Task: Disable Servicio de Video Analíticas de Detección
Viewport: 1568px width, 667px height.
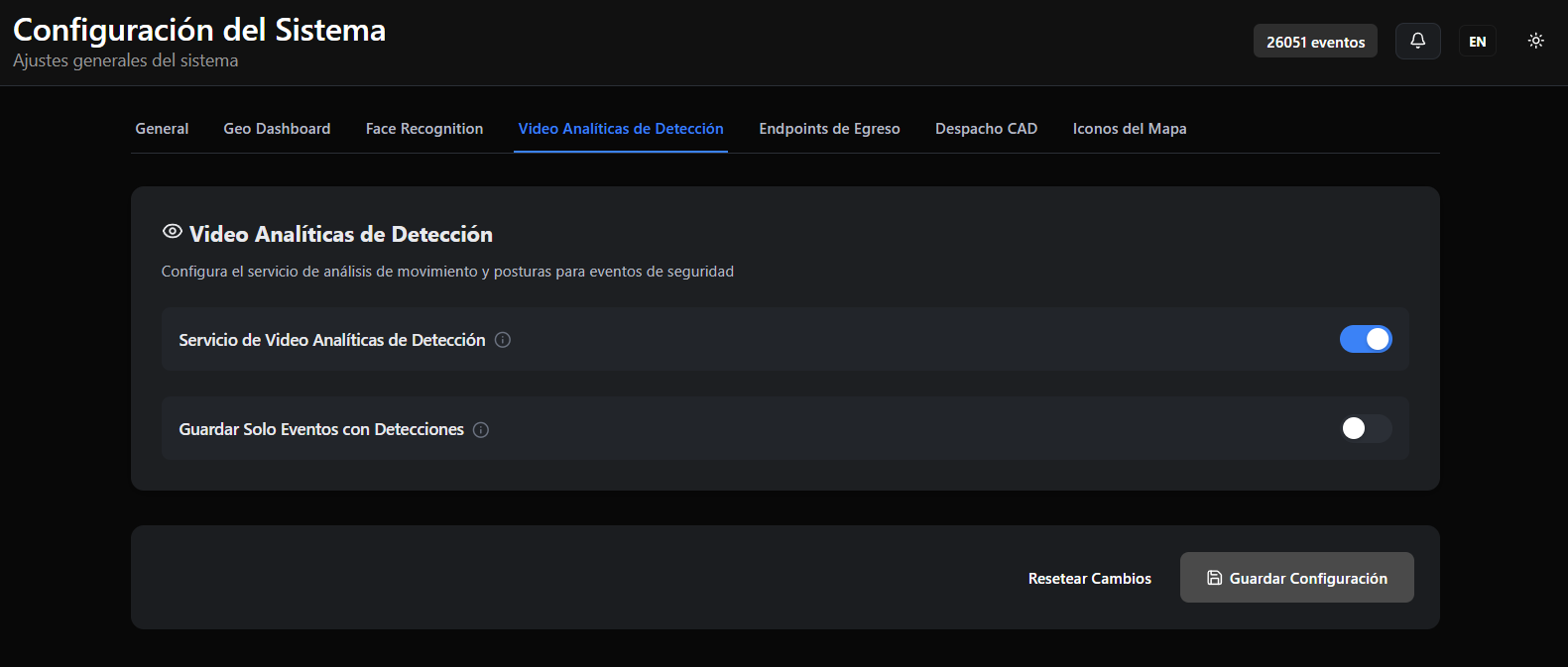Action: 1366,339
